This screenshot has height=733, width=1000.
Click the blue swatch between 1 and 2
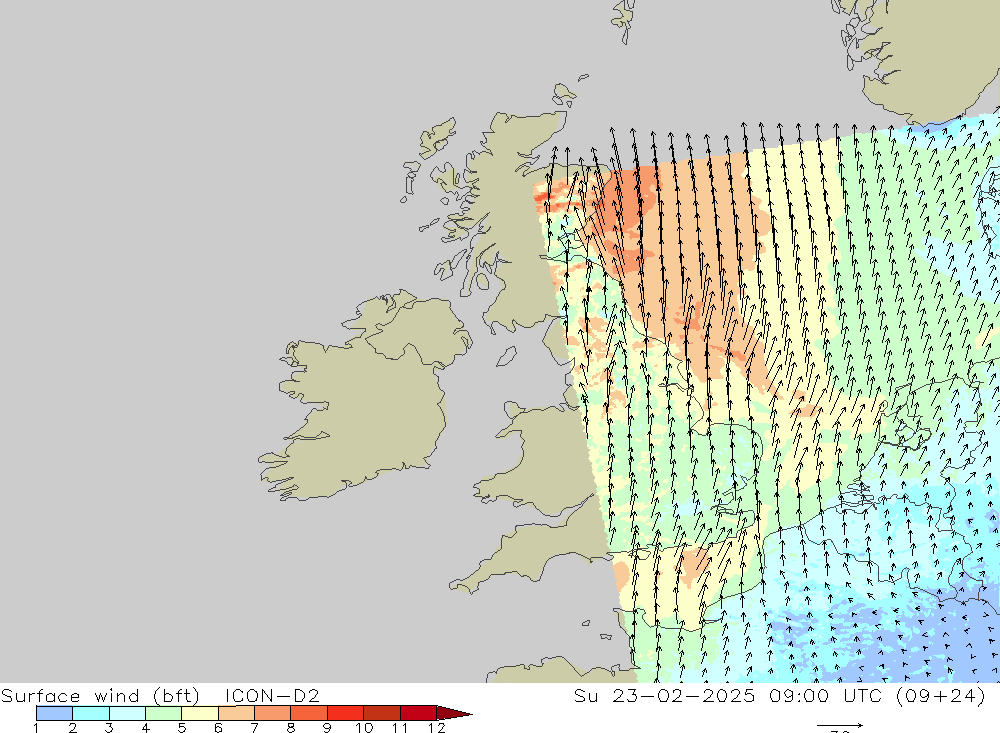tap(54, 713)
